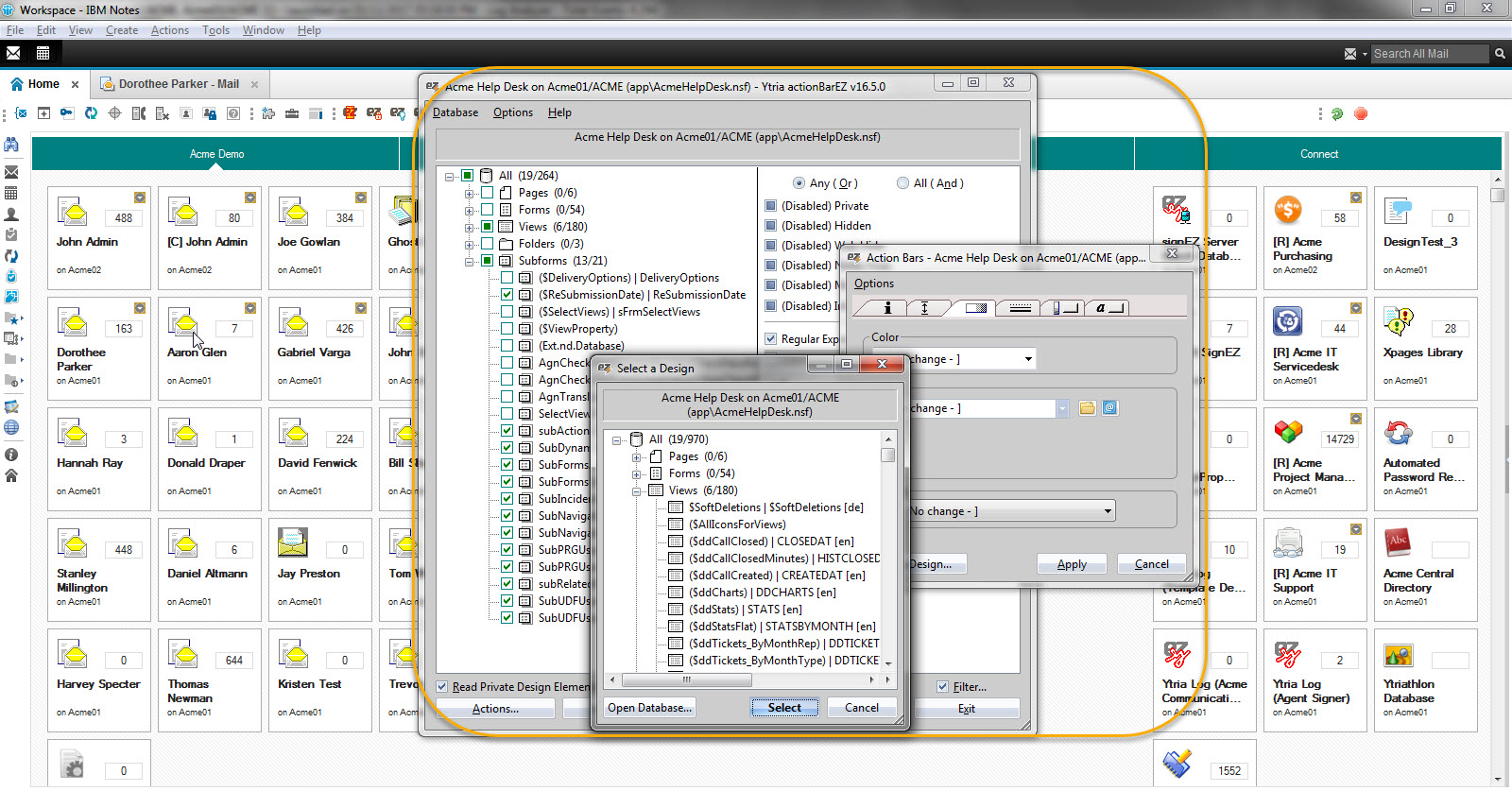Screen dimensions: 1512x791
Task: Open the Mail icon in the black bar
Action: pyautogui.click(x=13, y=53)
